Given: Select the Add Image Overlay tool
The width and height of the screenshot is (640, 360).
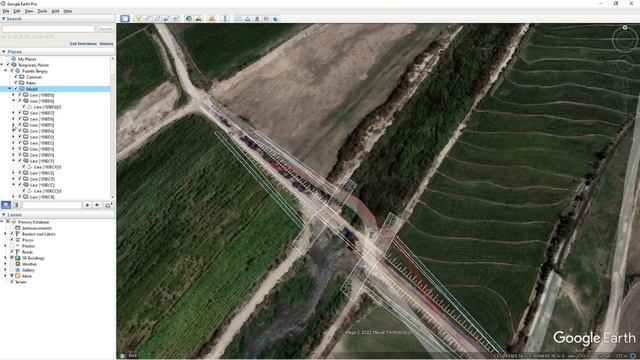Looking at the screenshot, I should click(x=166, y=19).
